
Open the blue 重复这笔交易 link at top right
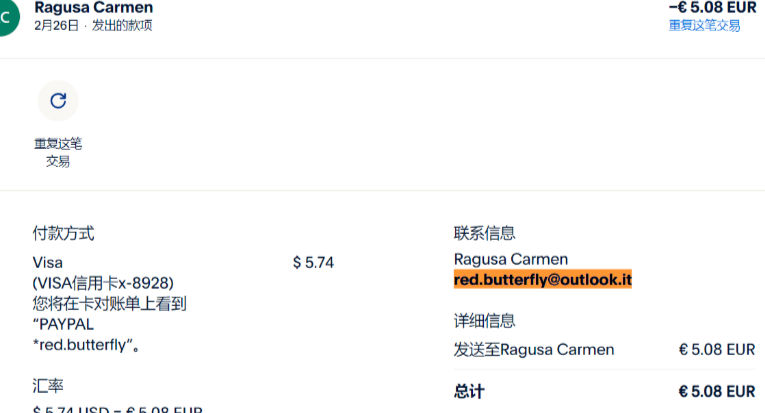point(704,25)
